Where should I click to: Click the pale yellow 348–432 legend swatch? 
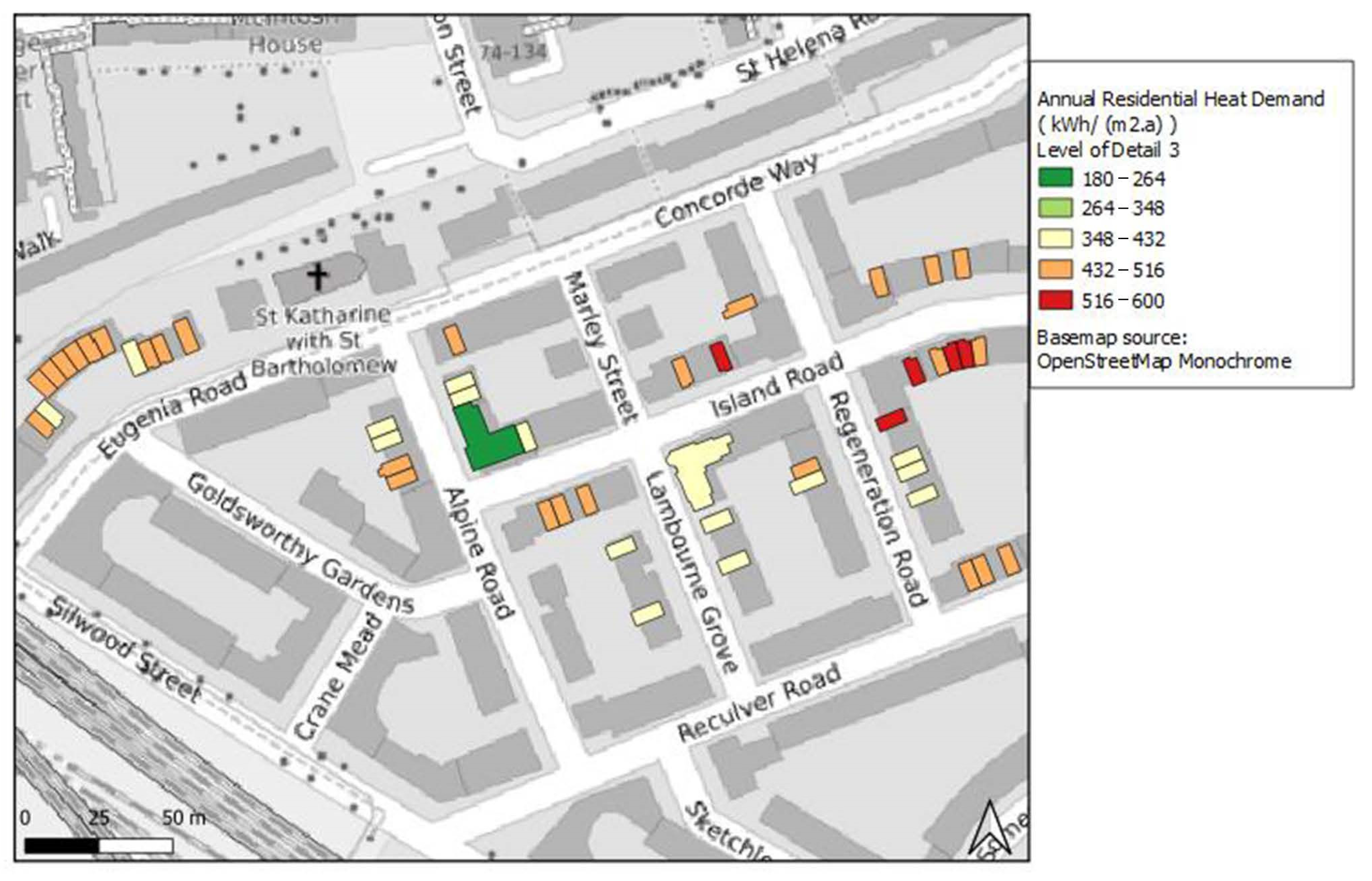[1055, 238]
